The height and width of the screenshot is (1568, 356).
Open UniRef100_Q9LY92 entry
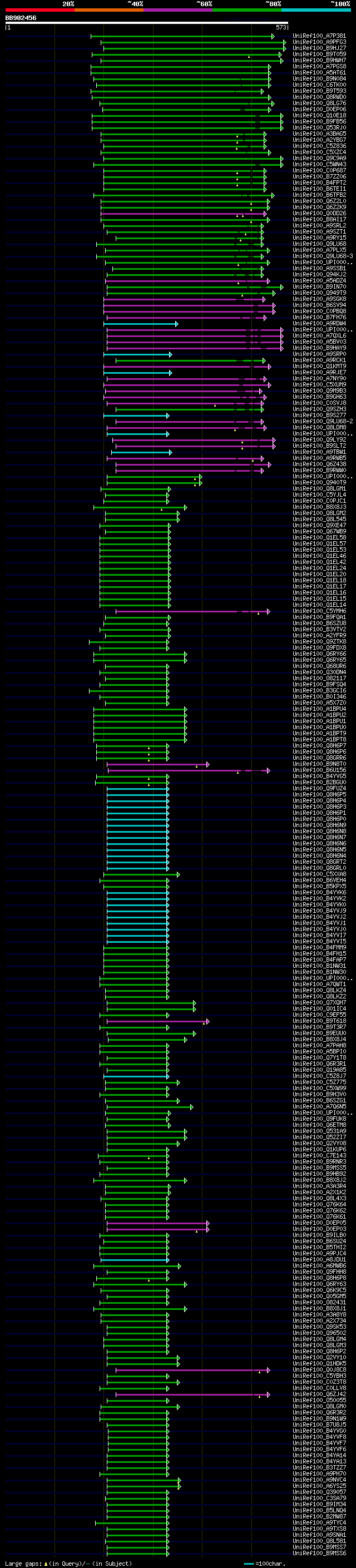[319, 439]
